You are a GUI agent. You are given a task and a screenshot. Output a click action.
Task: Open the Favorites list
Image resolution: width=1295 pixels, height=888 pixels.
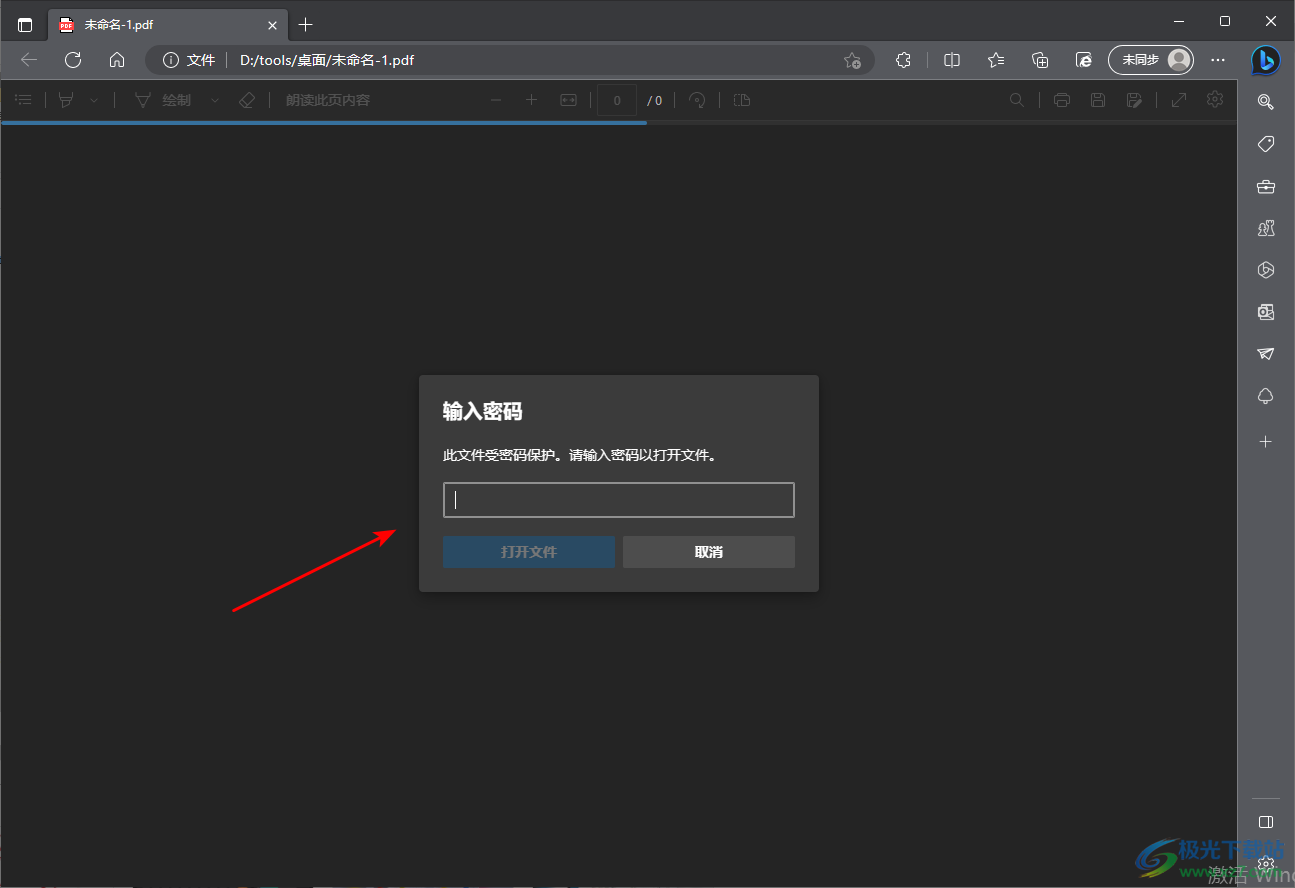click(x=996, y=60)
